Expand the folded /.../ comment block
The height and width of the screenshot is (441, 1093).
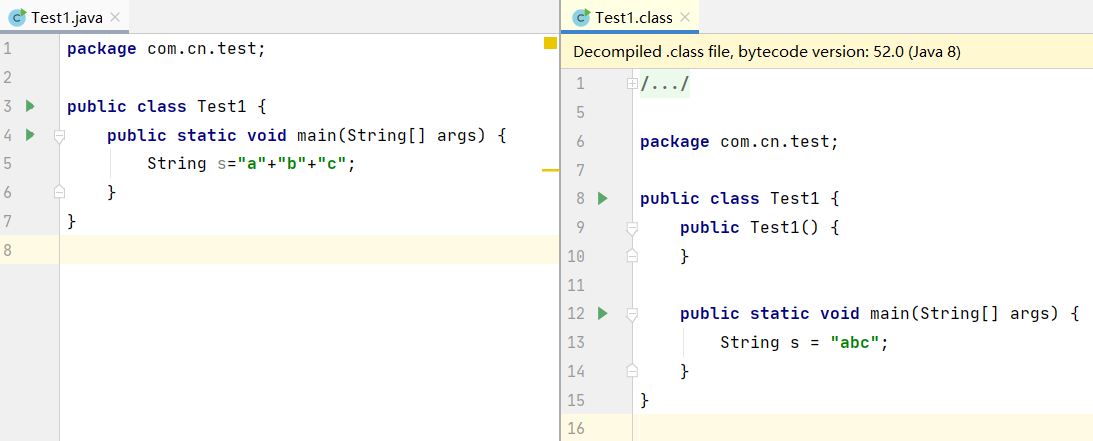pyautogui.click(x=632, y=84)
